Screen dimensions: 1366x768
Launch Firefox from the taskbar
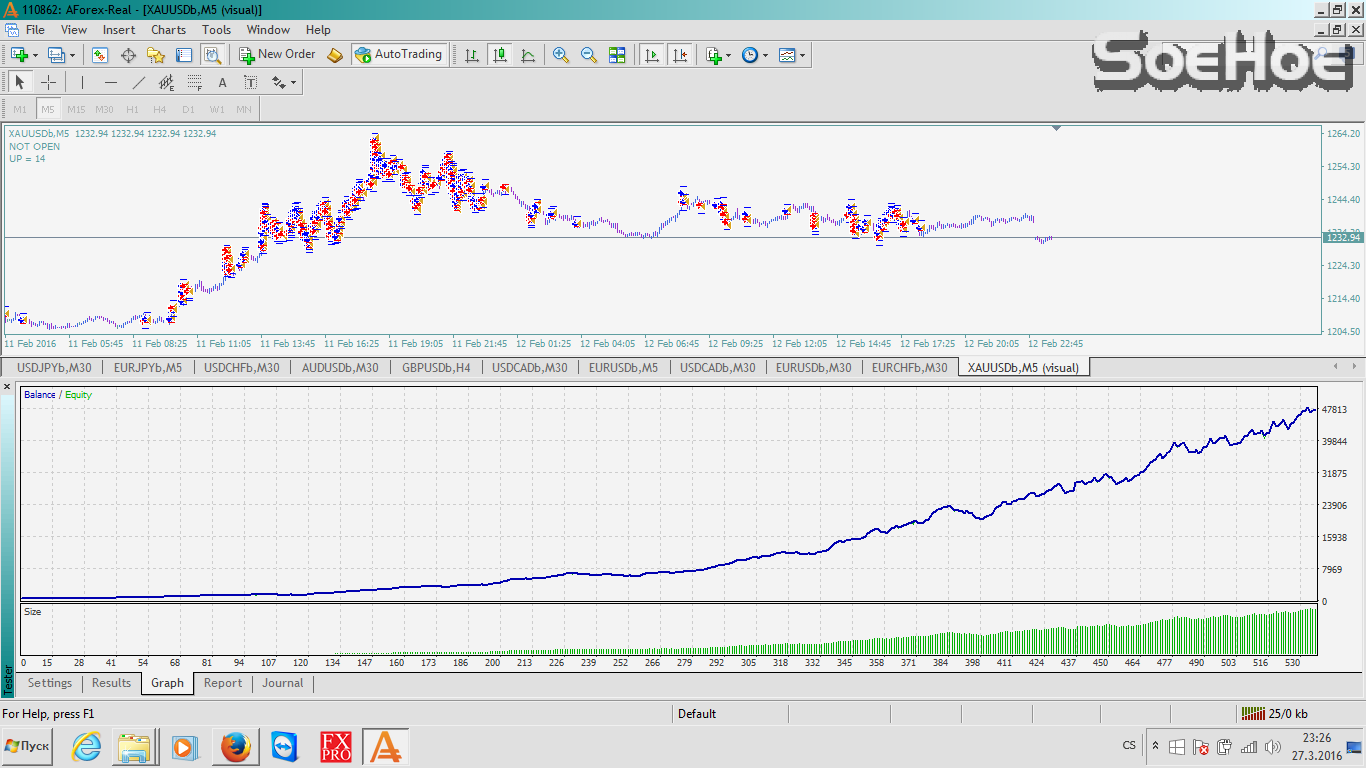(x=236, y=746)
